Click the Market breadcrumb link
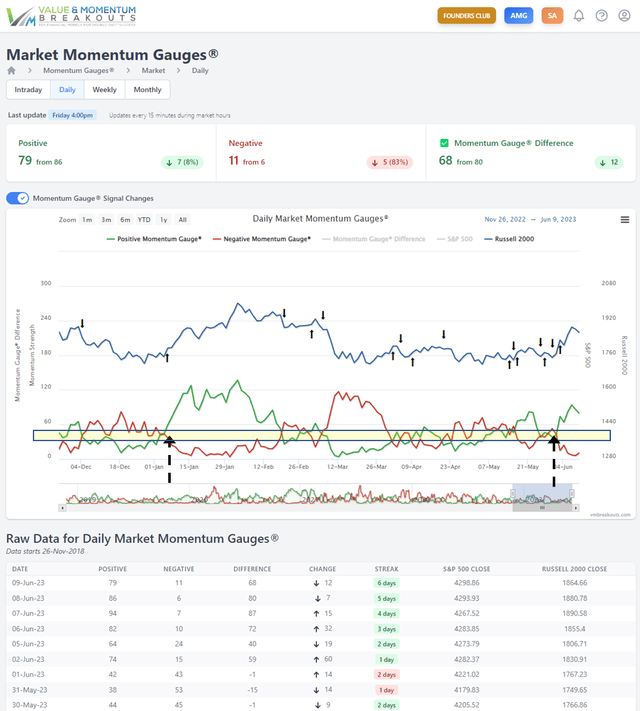The height and width of the screenshot is (711, 640). coord(153,70)
